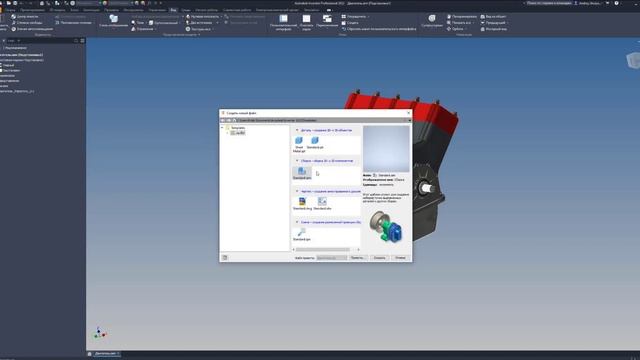Open the path bar dropdown arrow in dialog
Viewport: 640px width, 360px height.
409,120
